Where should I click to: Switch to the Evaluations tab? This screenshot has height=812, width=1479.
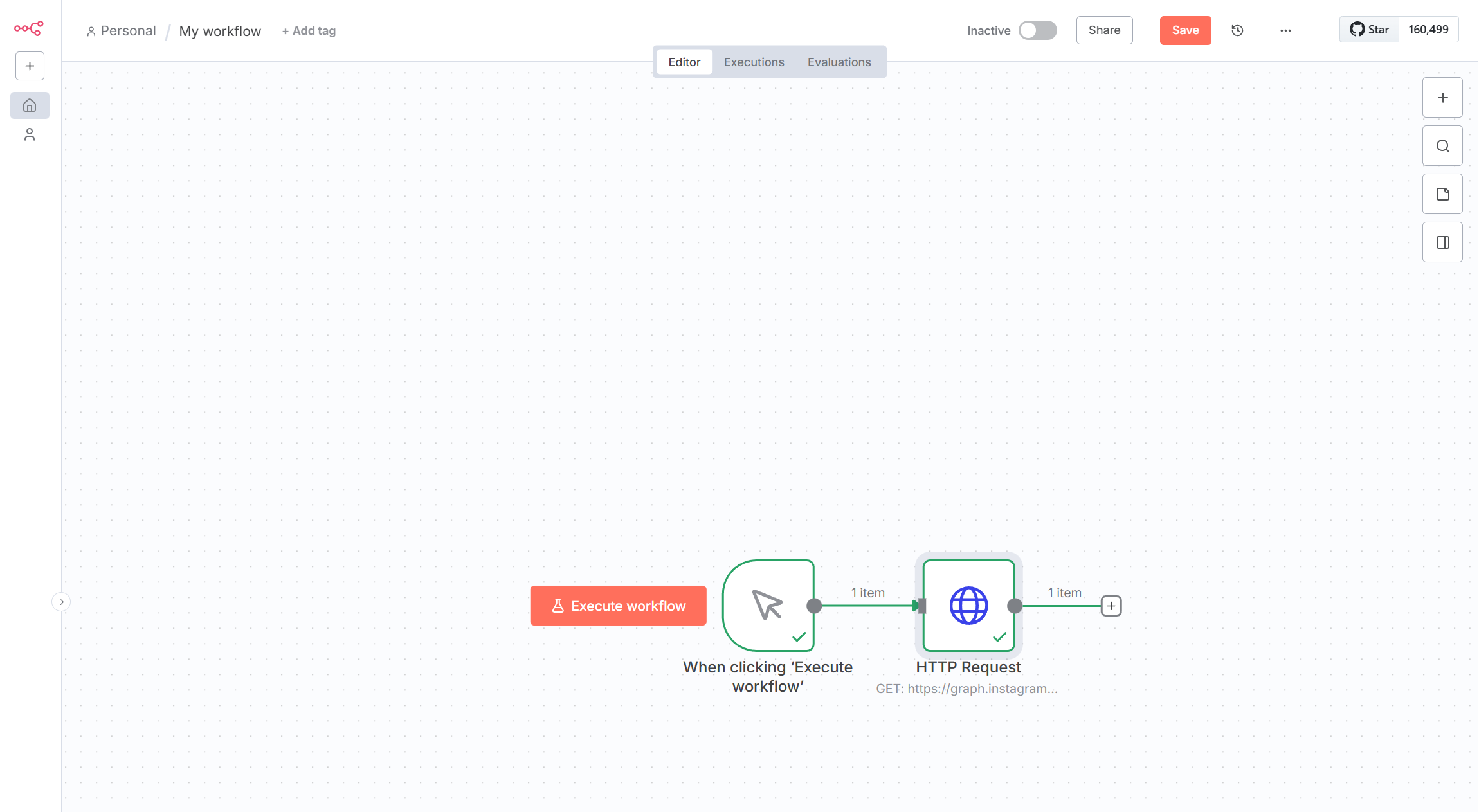pyautogui.click(x=839, y=62)
